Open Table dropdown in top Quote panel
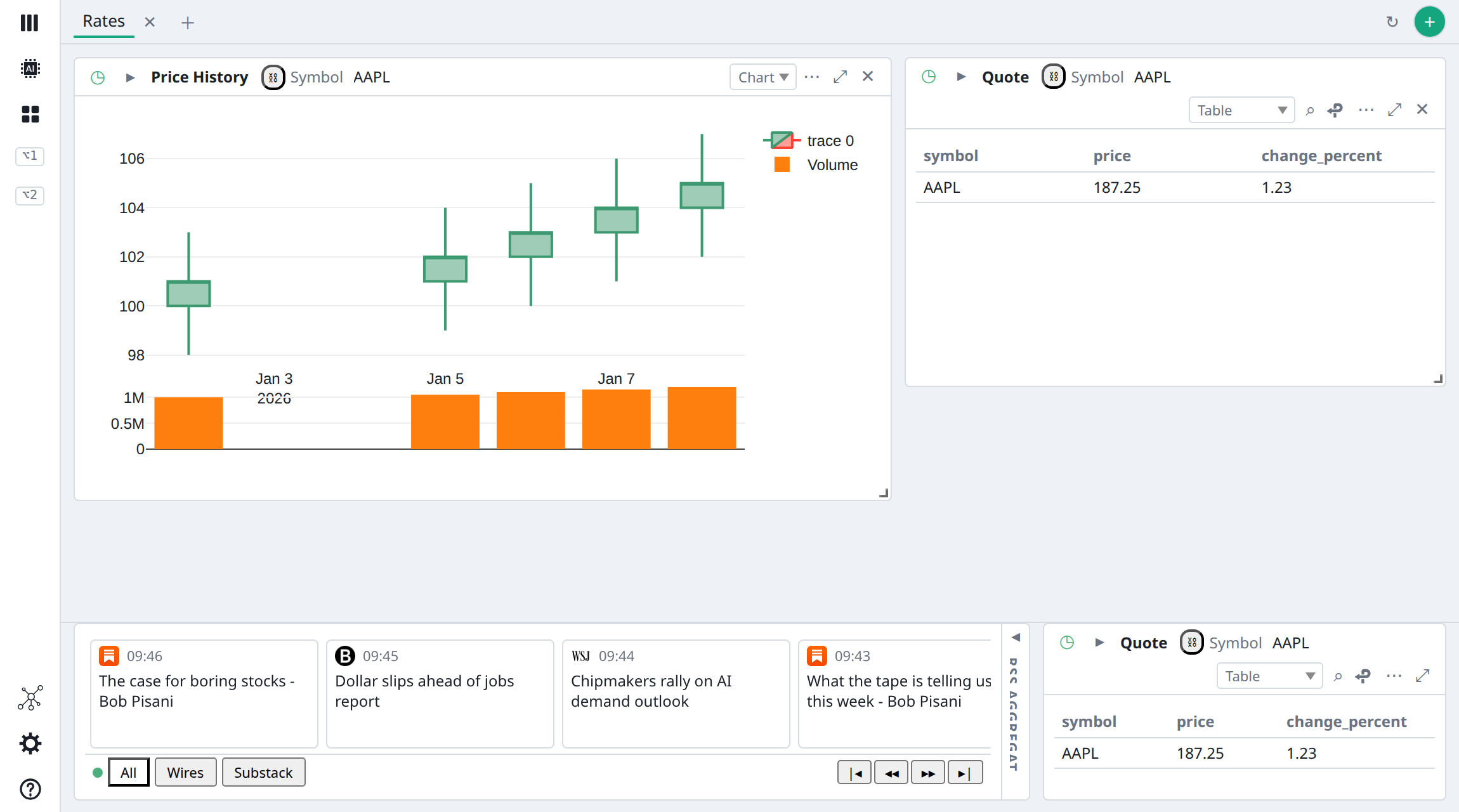 [1241, 110]
